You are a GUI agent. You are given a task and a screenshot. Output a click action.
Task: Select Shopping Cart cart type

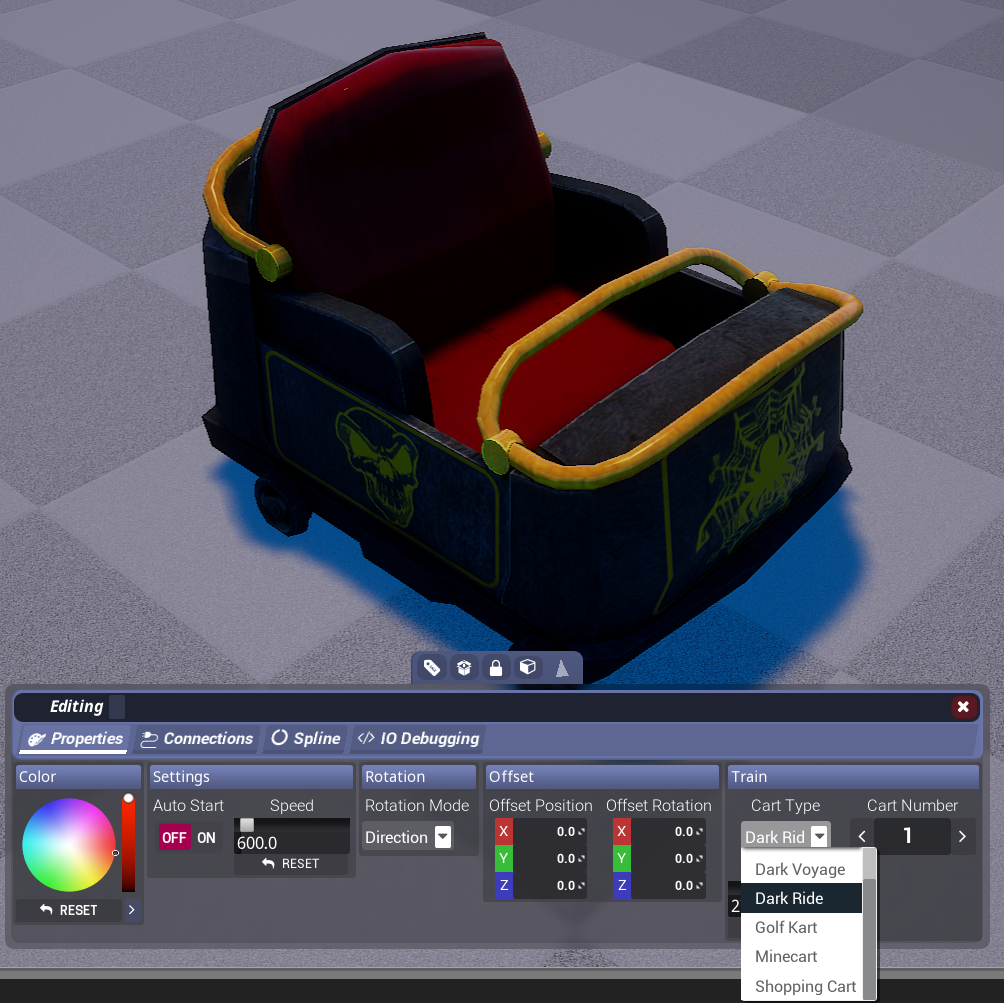tap(800, 986)
